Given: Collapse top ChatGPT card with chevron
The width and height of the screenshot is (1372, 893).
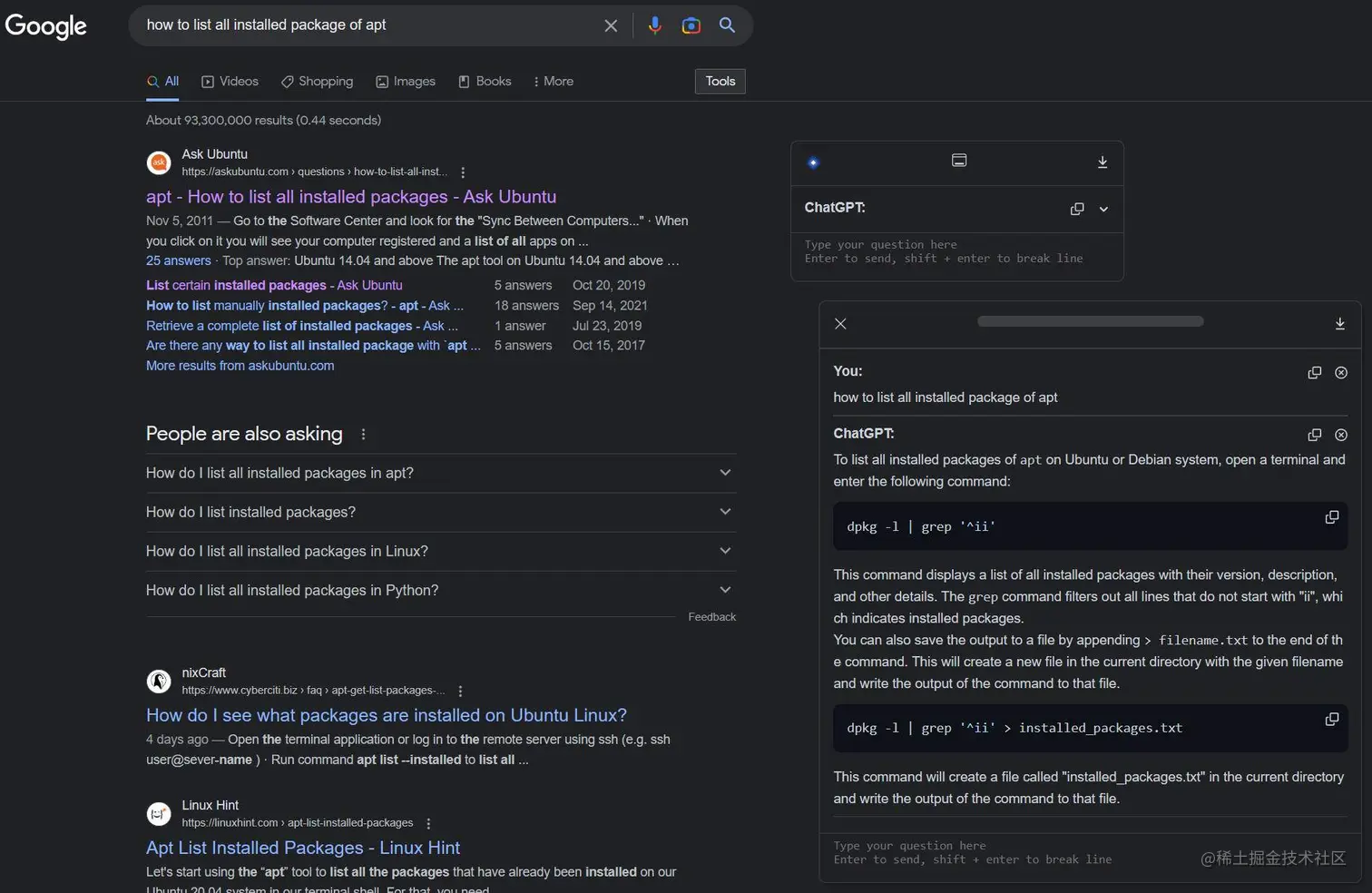Looking at the screenshot, I should pyautogui.click(x=1103, y=209).
